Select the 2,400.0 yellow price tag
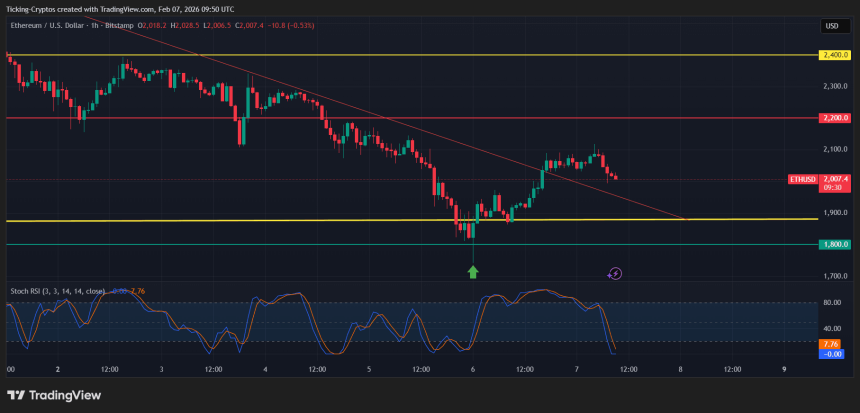Viewport: 860px width, 413px height. [x=834, y=54]
